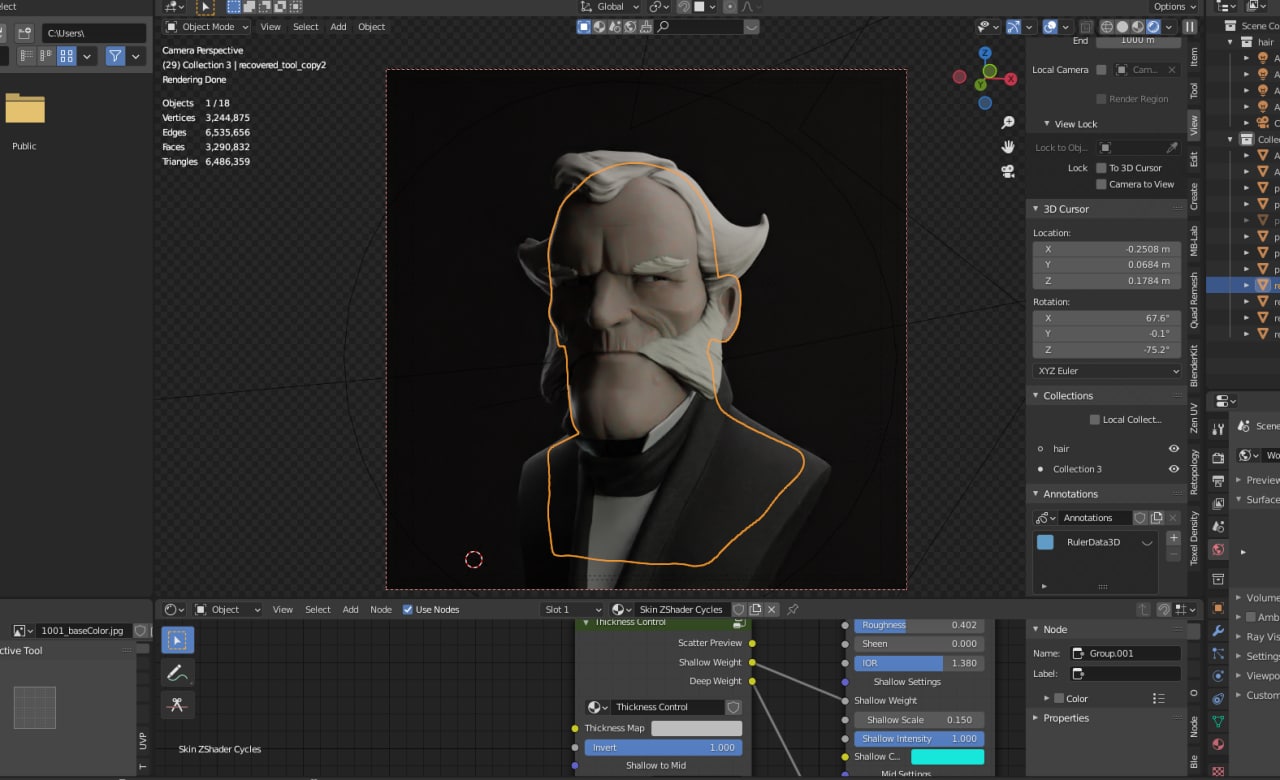Pin the node editor material
The height and width of the screenshot is (780, 1280).
(793, 609)
